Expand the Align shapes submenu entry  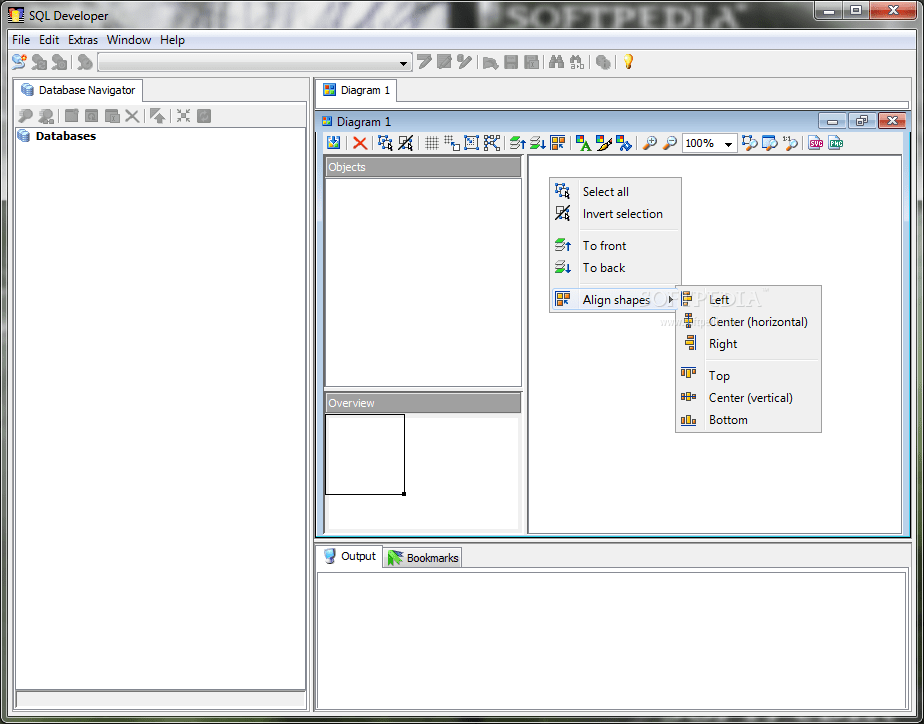pyautogui.click(x=615, y=299)
